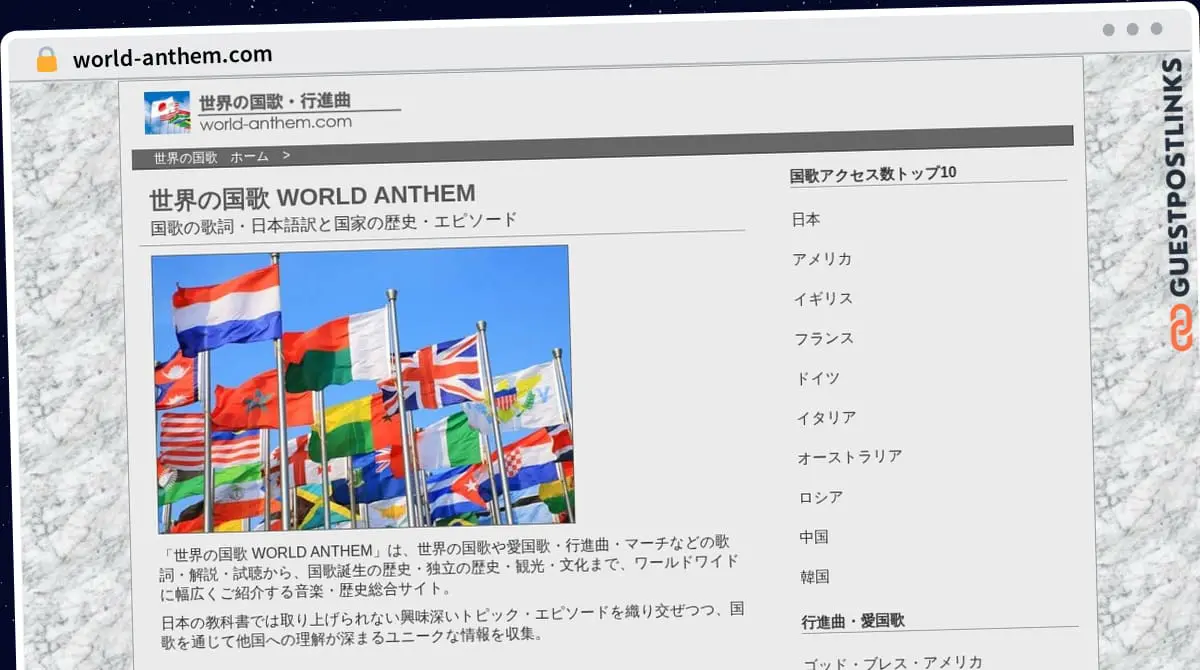Open the ドイツ anthem link

818,378
